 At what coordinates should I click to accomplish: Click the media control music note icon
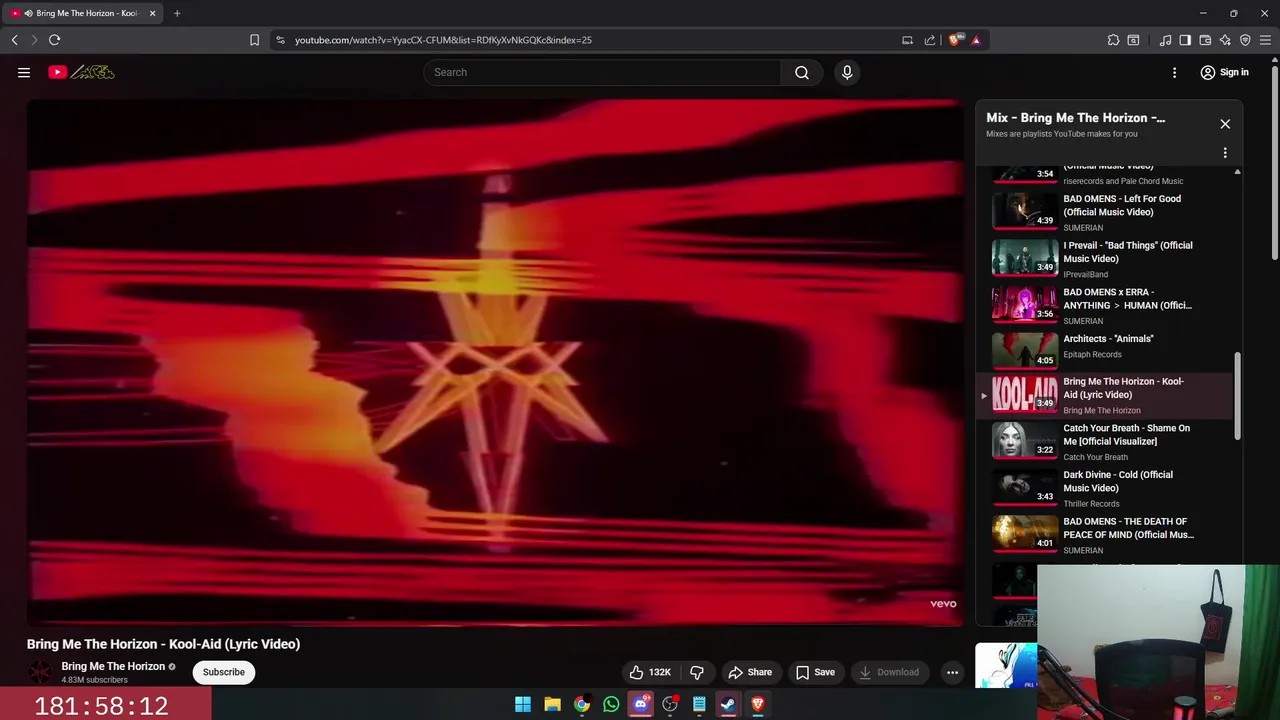(x=1165, y=40)
